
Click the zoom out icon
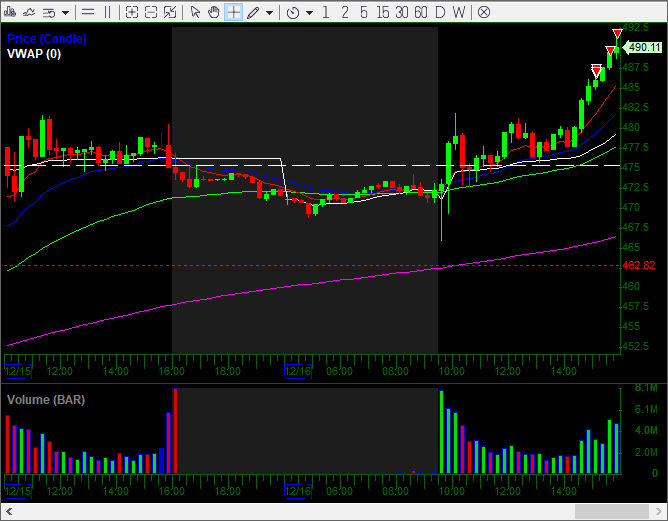point(151,12)
